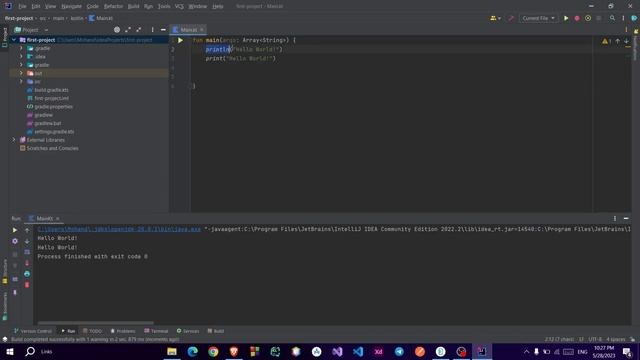Screen dimensions: 640x360
Task: Open the Version Control tool window
Action: (33, 331)
